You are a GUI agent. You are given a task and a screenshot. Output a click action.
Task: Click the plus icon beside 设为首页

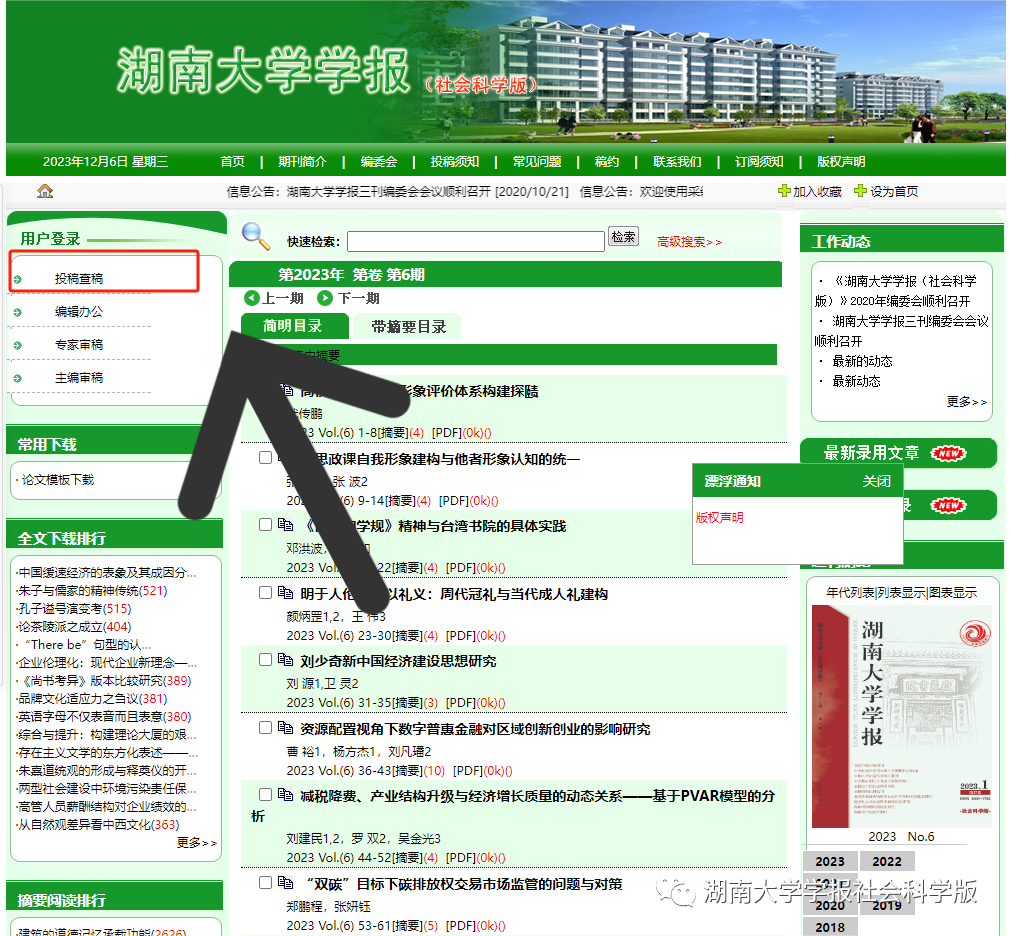coord(860,191)
